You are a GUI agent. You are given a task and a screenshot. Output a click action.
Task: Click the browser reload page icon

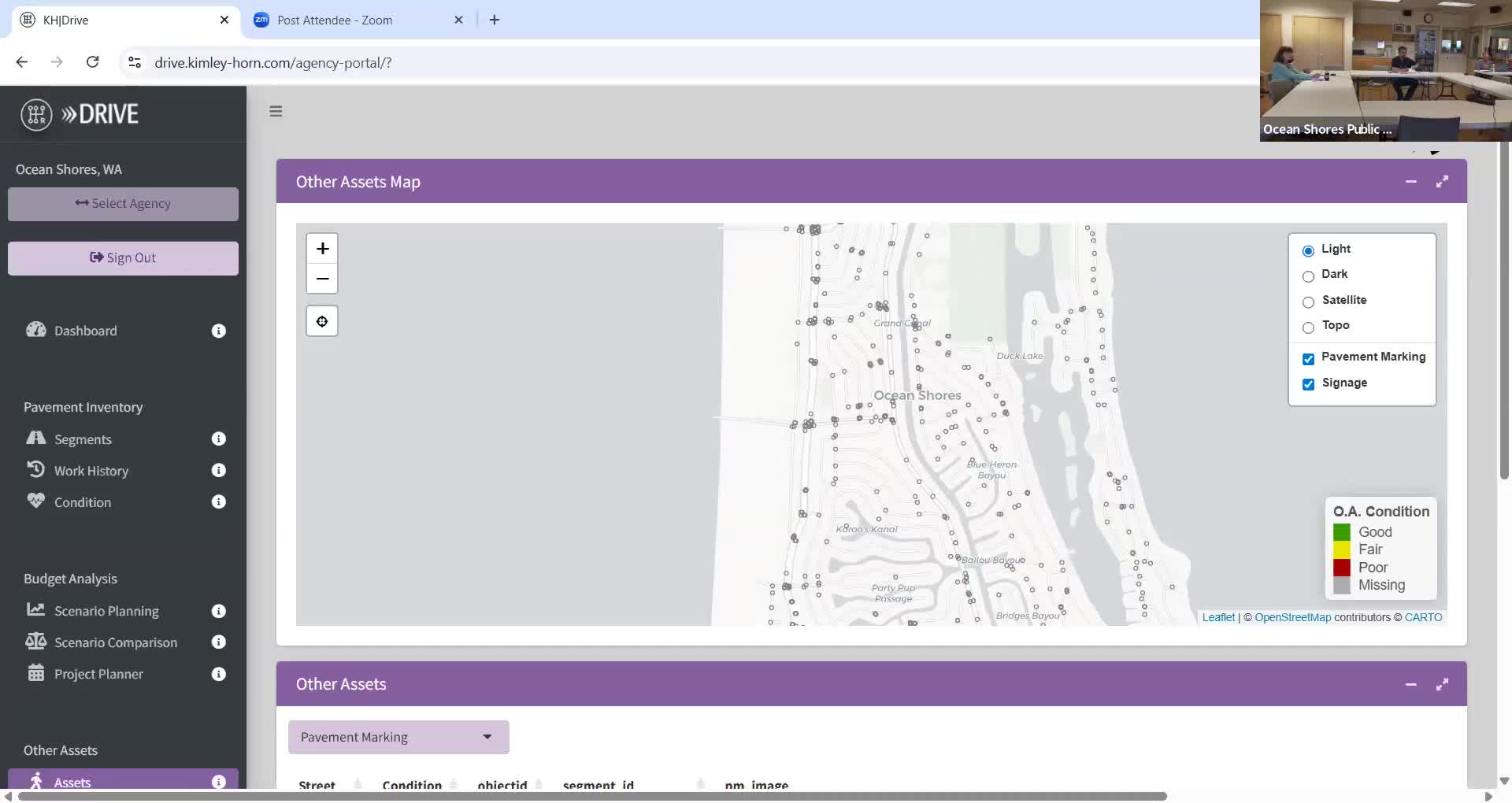coord(92,62)
